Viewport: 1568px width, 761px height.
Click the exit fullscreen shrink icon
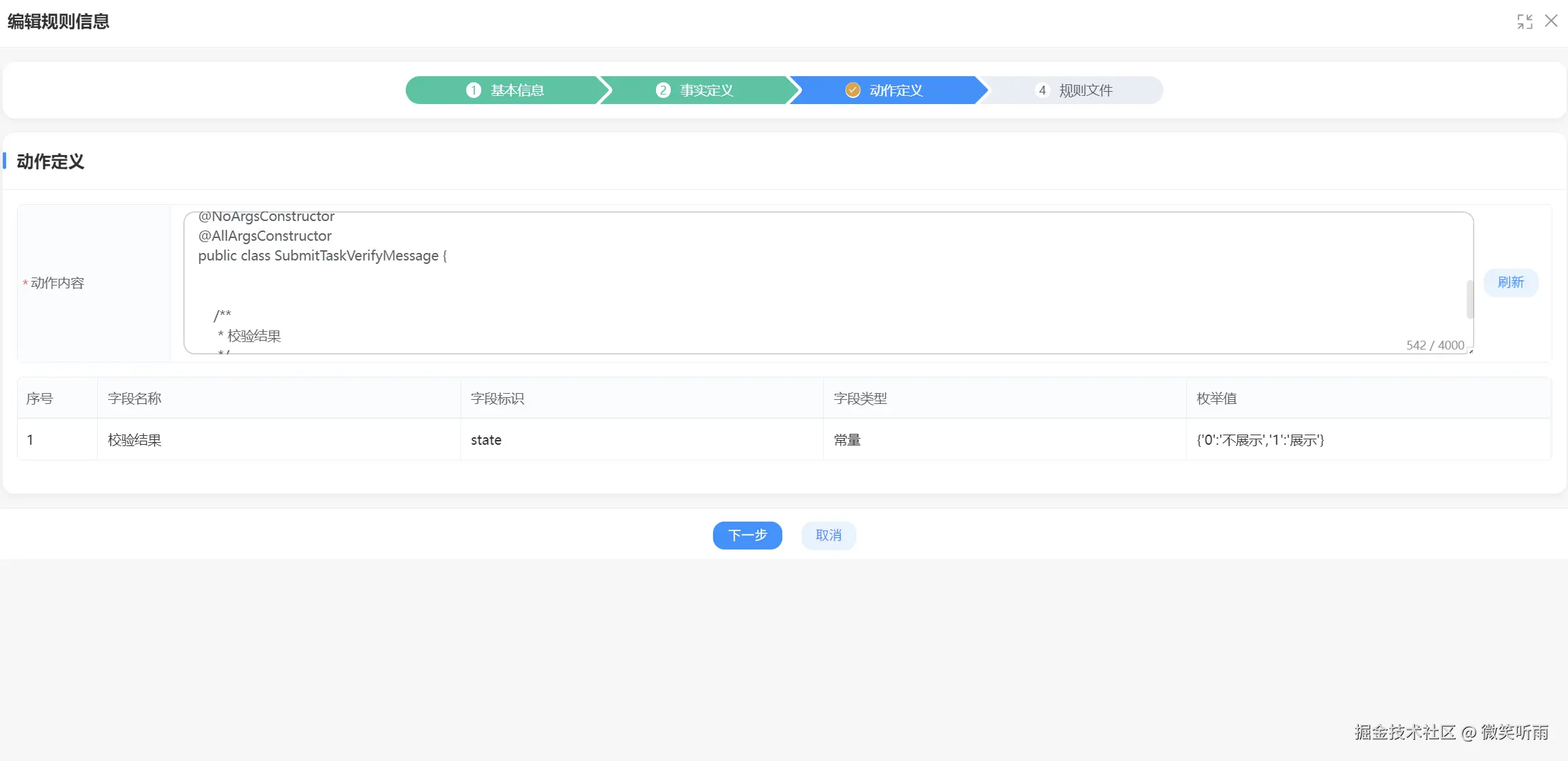1525,22
